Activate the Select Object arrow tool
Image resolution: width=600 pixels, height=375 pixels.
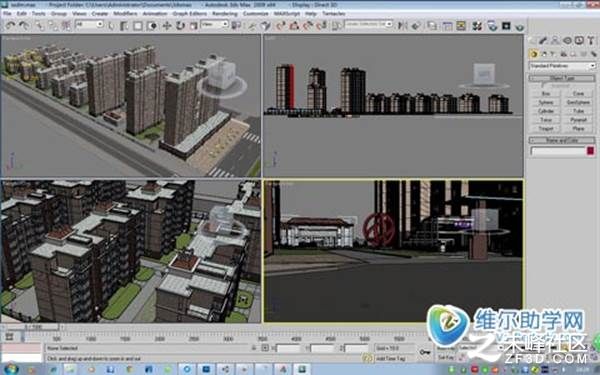coord(111,26)
